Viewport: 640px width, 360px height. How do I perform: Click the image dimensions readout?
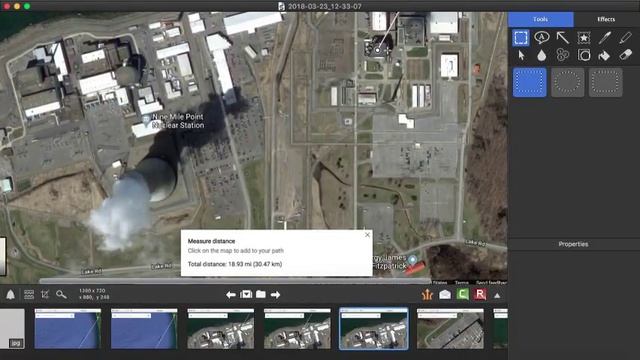coord(92,291)
